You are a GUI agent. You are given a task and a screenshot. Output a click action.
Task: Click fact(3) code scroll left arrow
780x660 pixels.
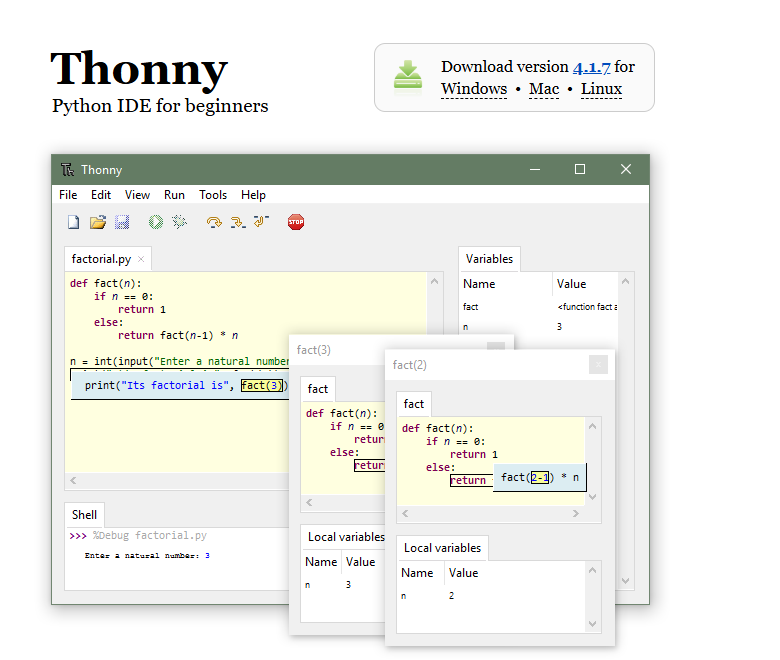(x=309, y=502)
